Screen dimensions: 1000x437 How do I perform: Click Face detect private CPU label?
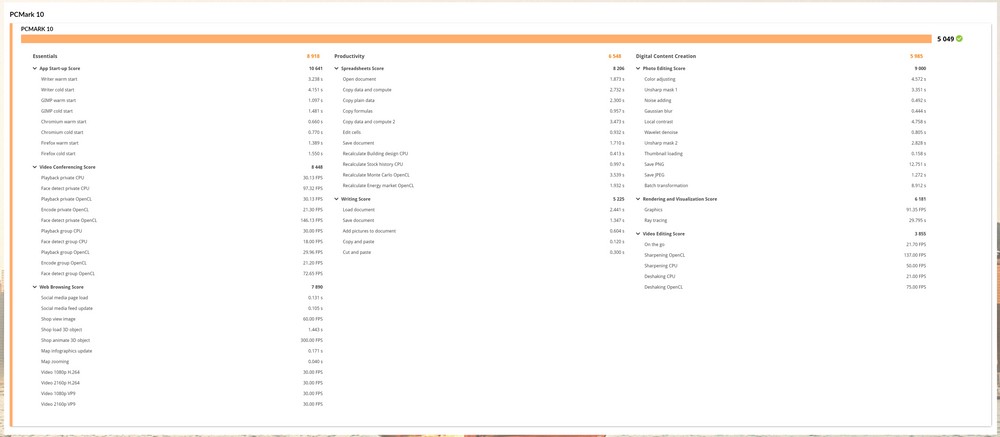[65, 188]
